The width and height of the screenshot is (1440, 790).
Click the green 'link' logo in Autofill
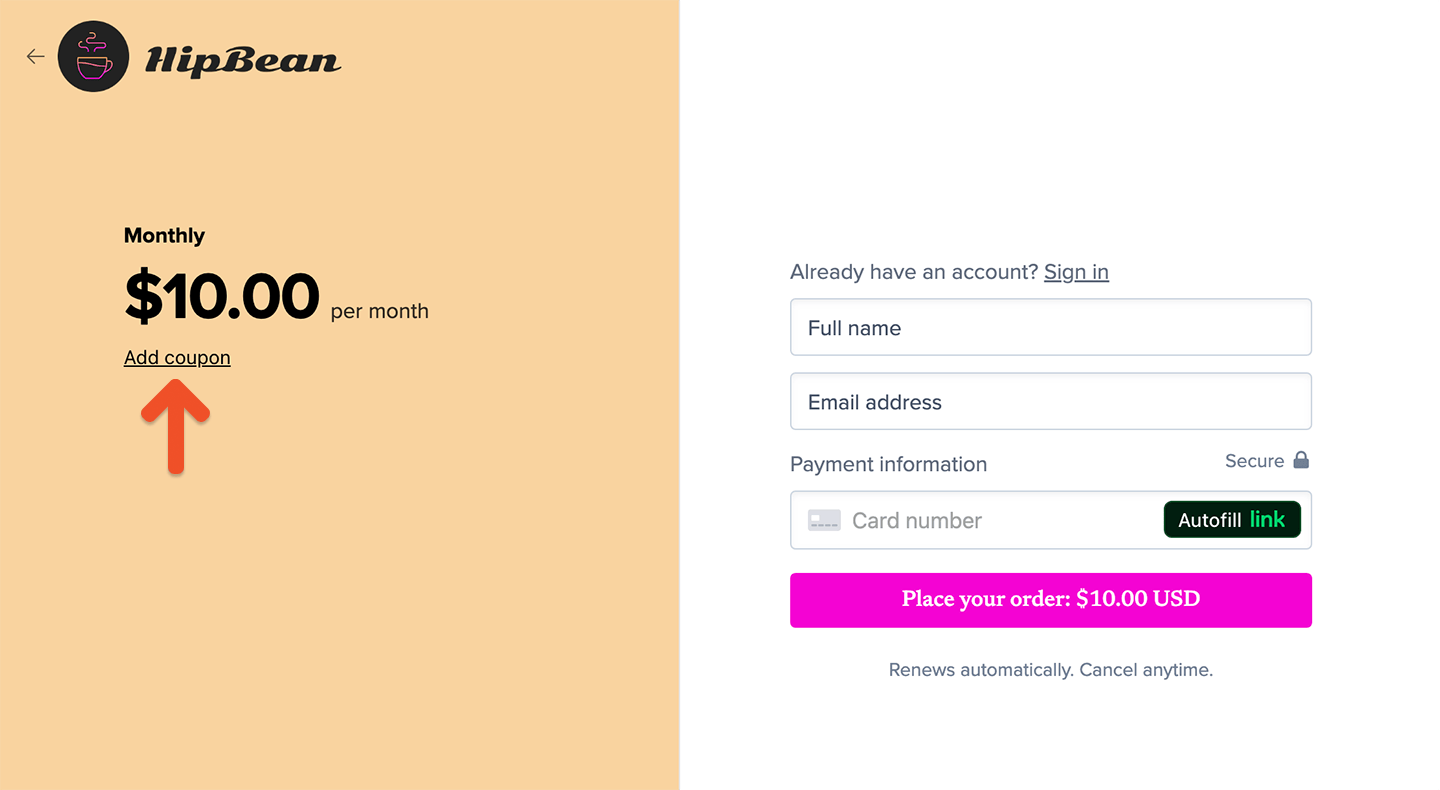[1267, 519]
